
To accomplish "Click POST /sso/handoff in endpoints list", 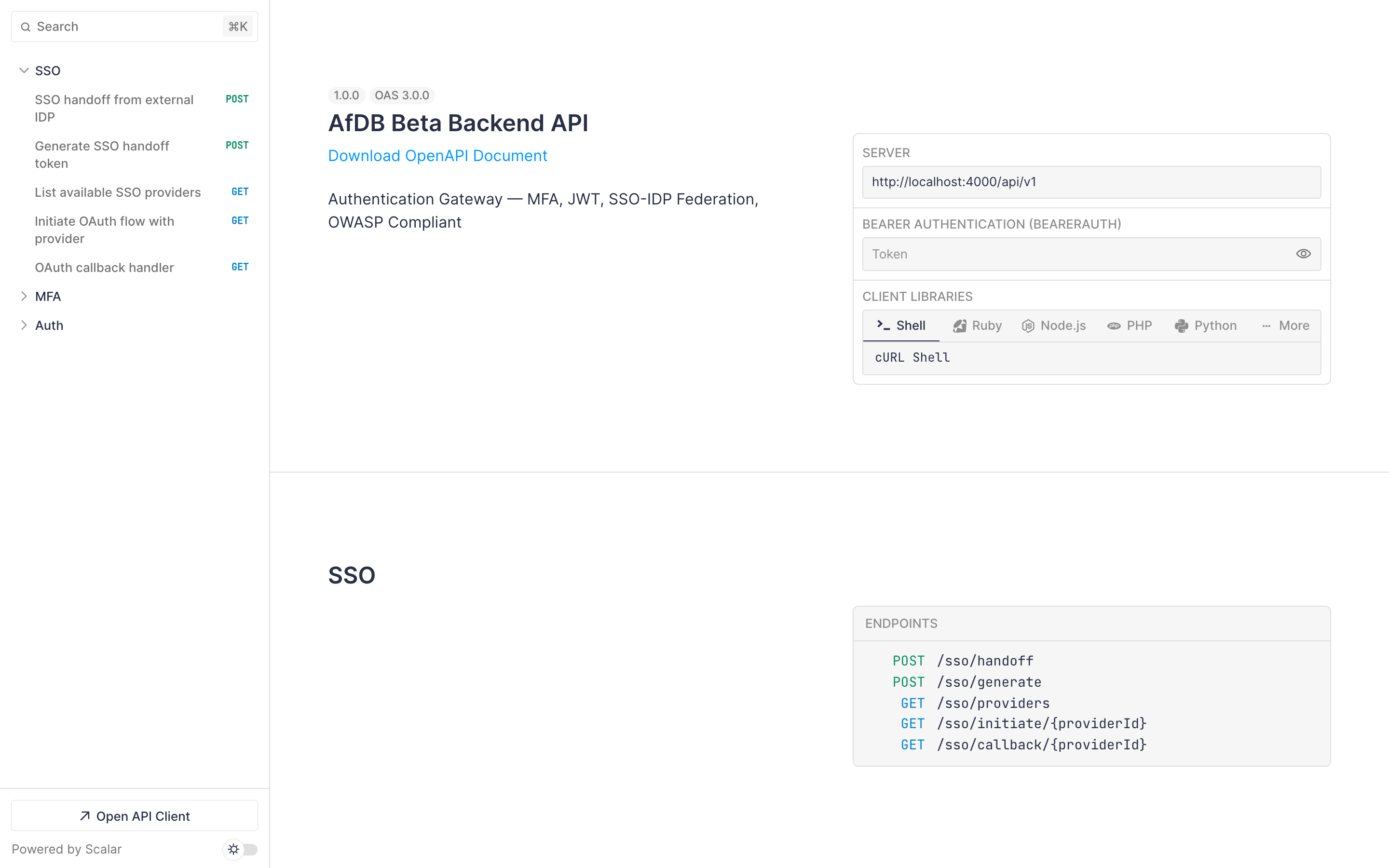I will pyautogui.click(x=963, y=661).
